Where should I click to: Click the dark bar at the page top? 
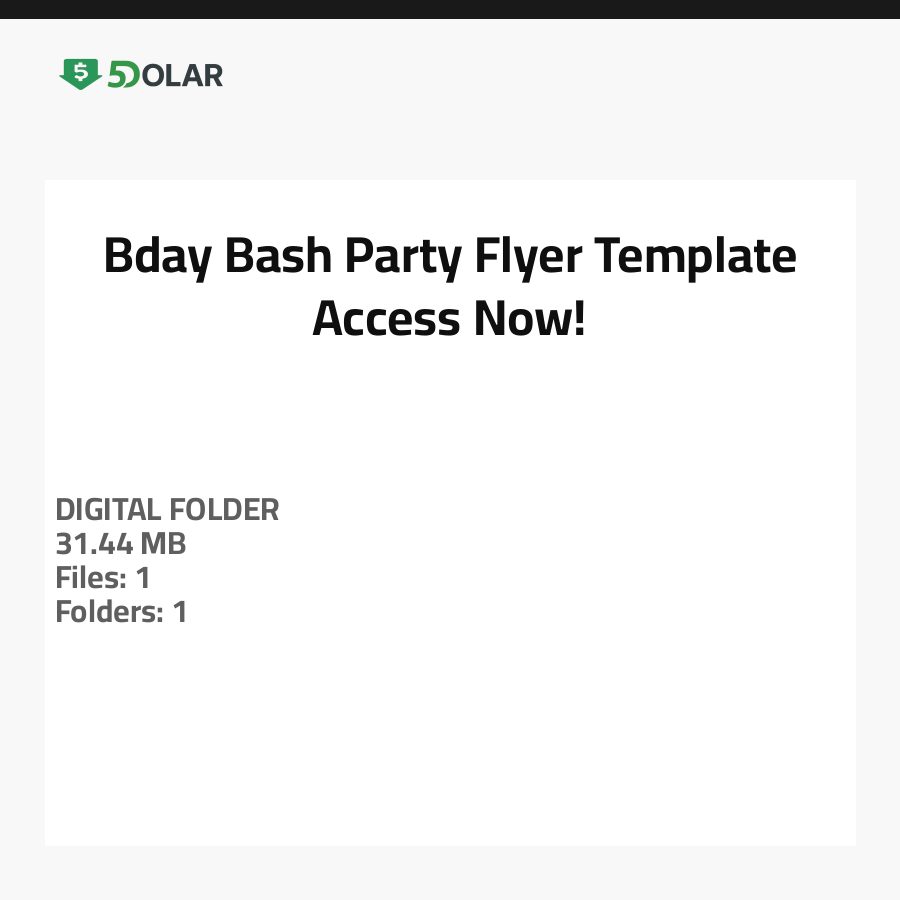(450, 9)
